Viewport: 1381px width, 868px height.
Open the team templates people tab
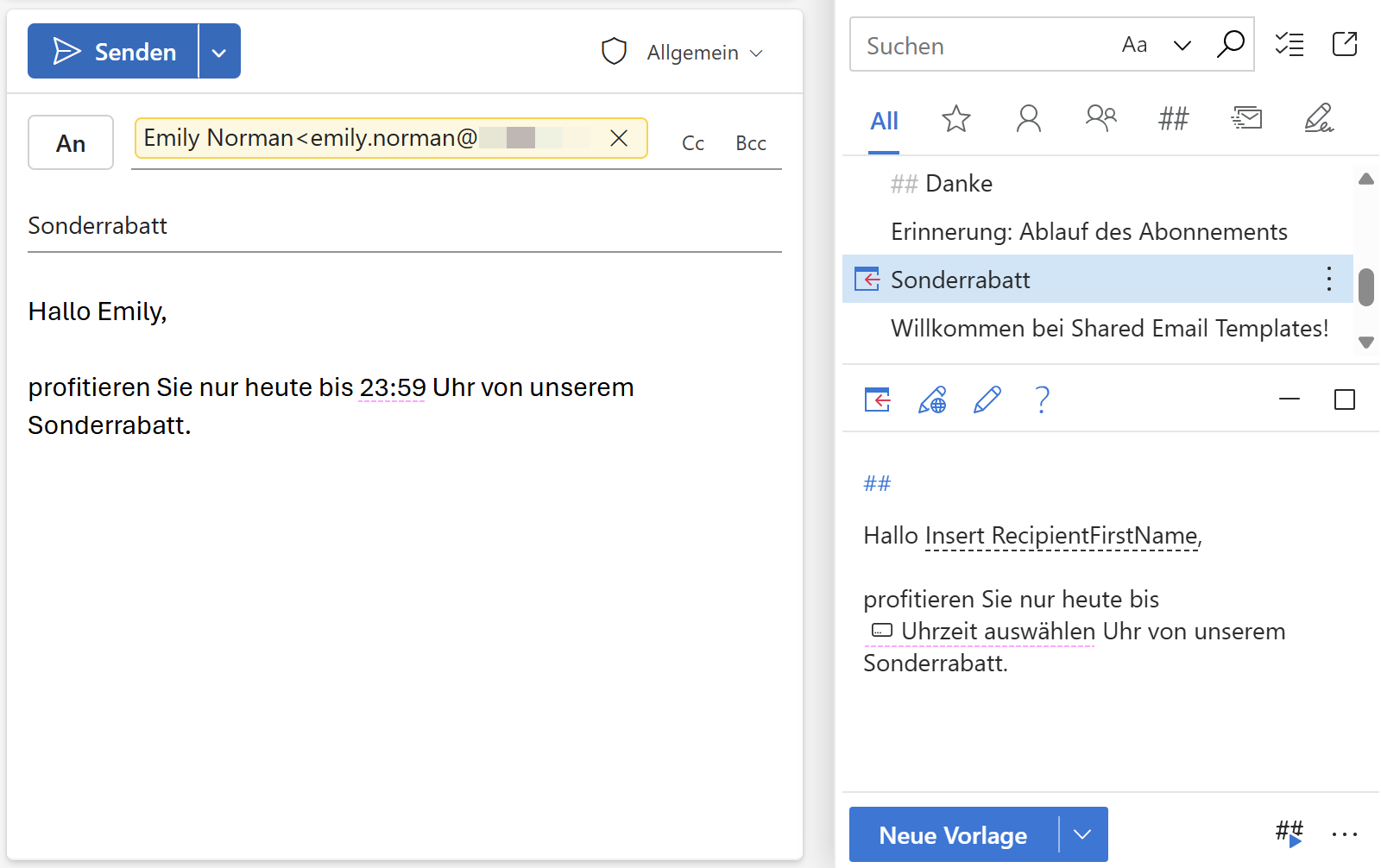tap(1100, 117)
